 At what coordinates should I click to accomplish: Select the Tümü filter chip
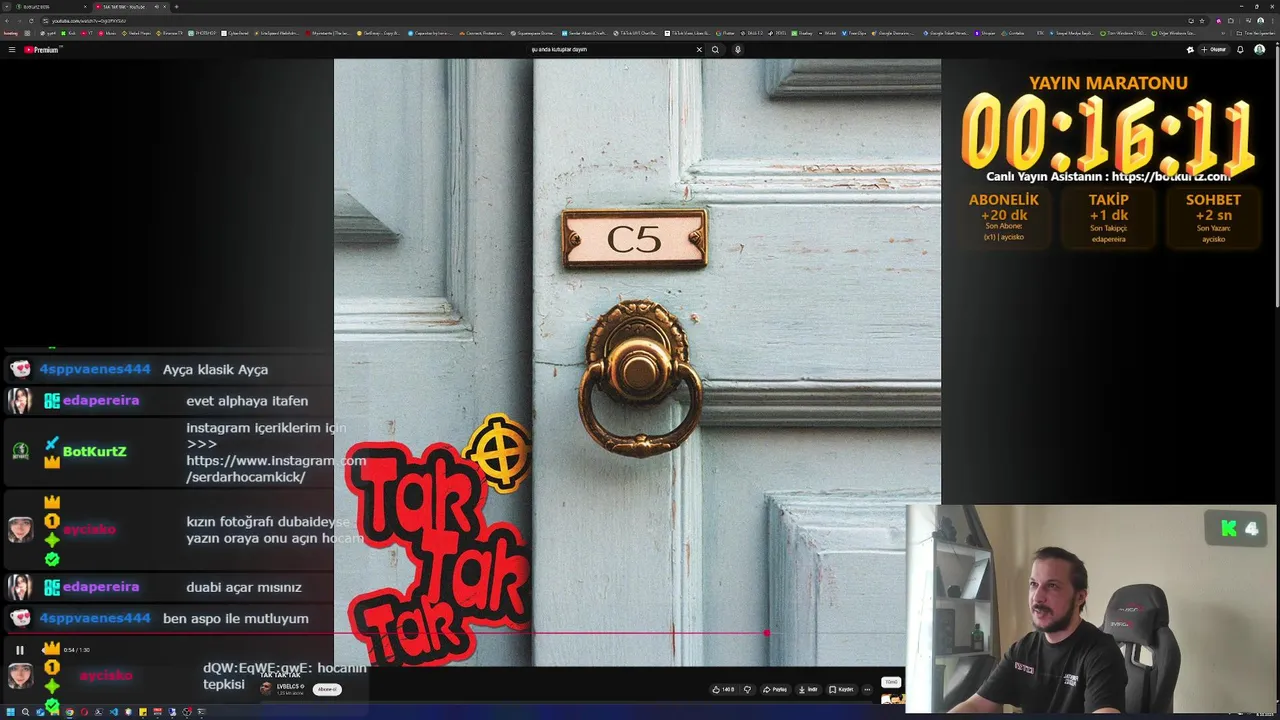(x=891, y=682)
